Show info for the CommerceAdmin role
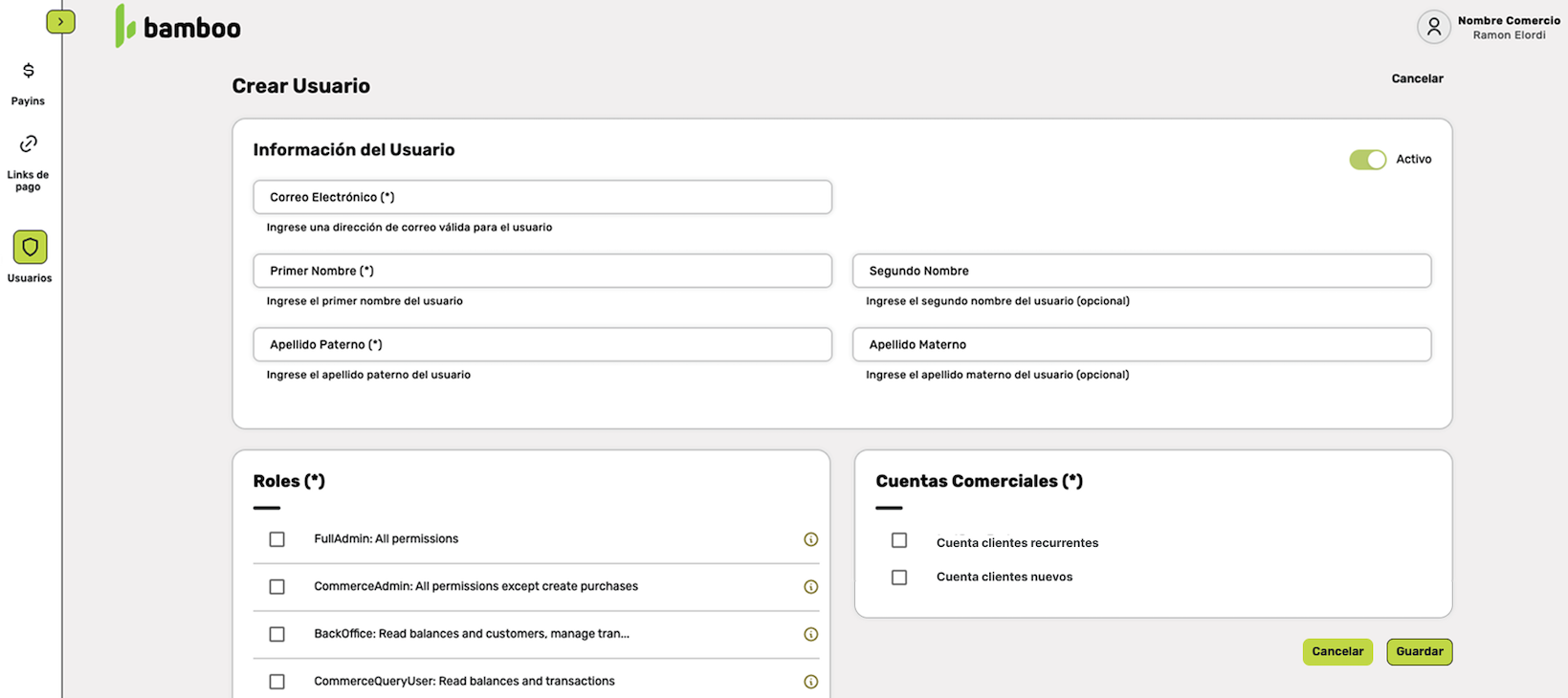Image resolution: width=1568 pixels, height=698 pixels. pos(810,587)
